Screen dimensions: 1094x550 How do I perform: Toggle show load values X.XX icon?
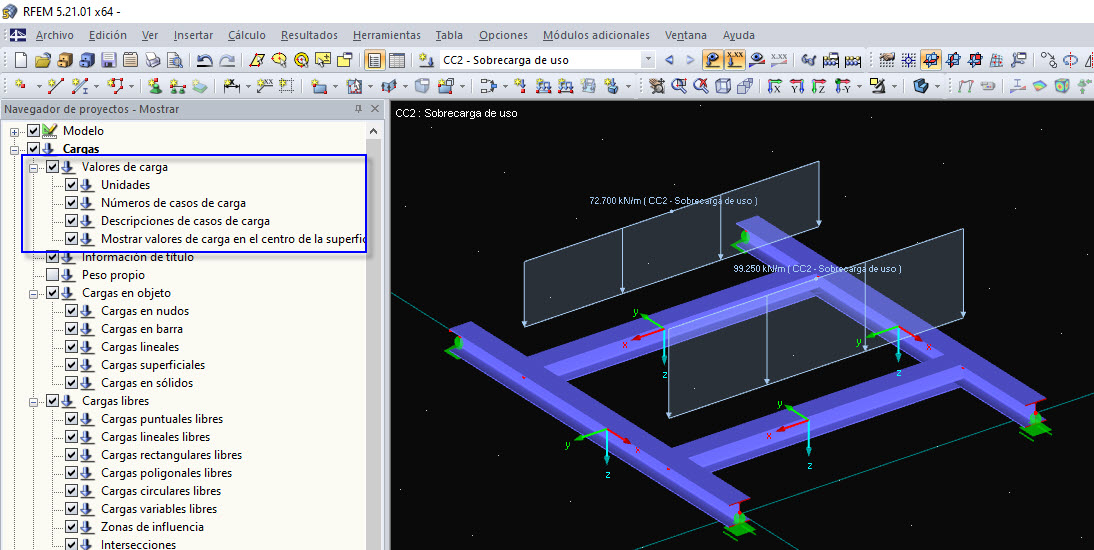pyautogui.click(x=734, y=60)
